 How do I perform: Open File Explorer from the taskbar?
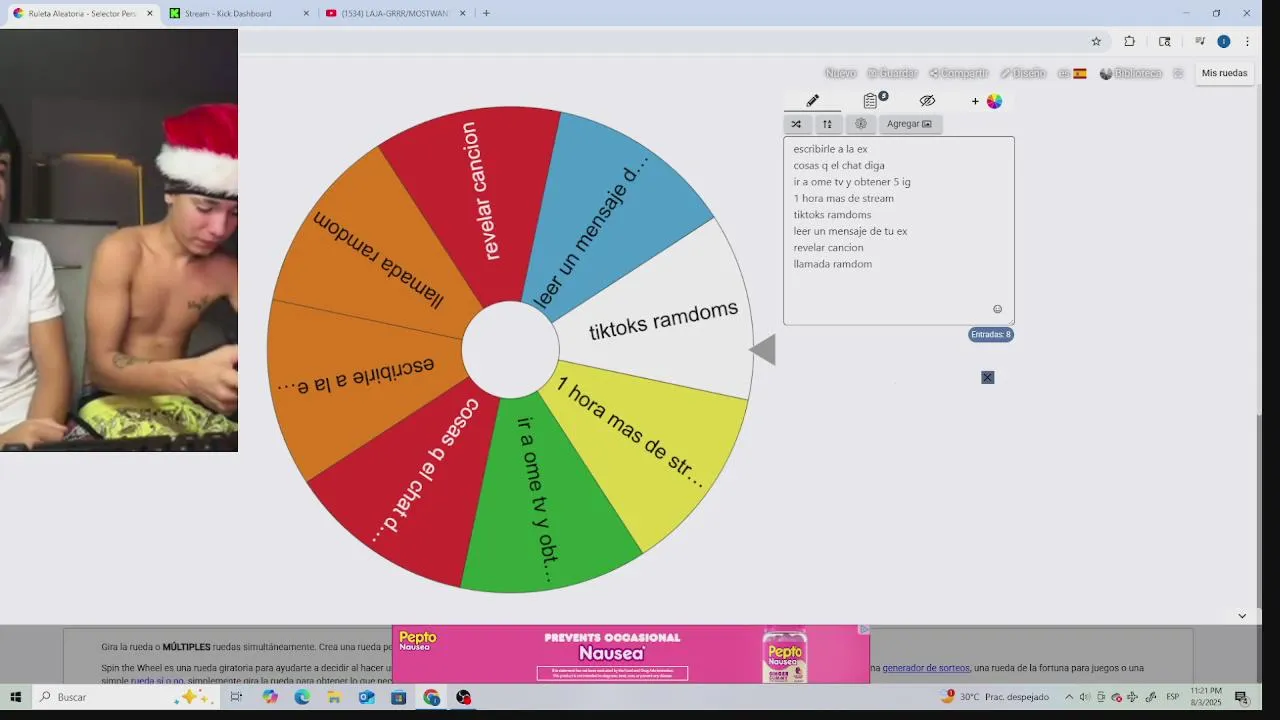[334, 697]
